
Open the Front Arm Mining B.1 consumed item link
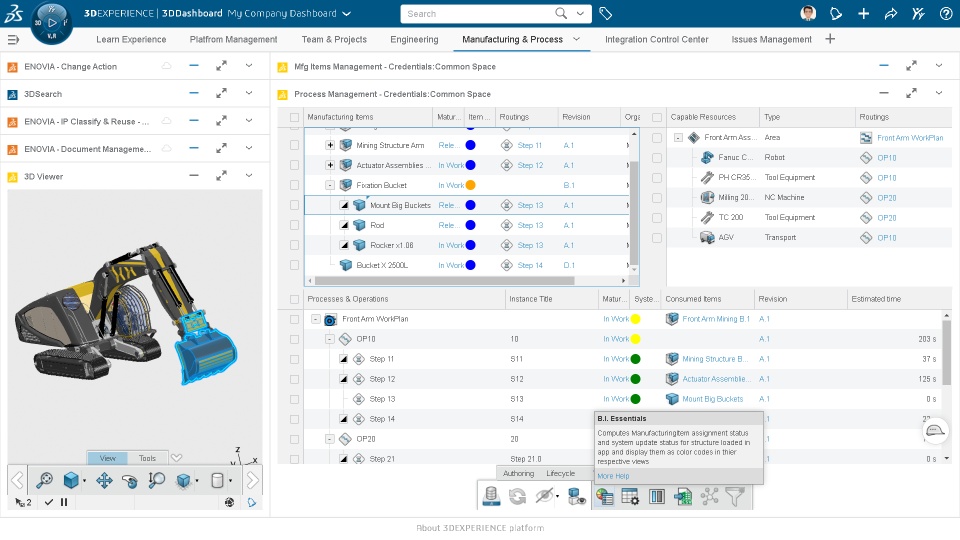click(x=716, y=319)
